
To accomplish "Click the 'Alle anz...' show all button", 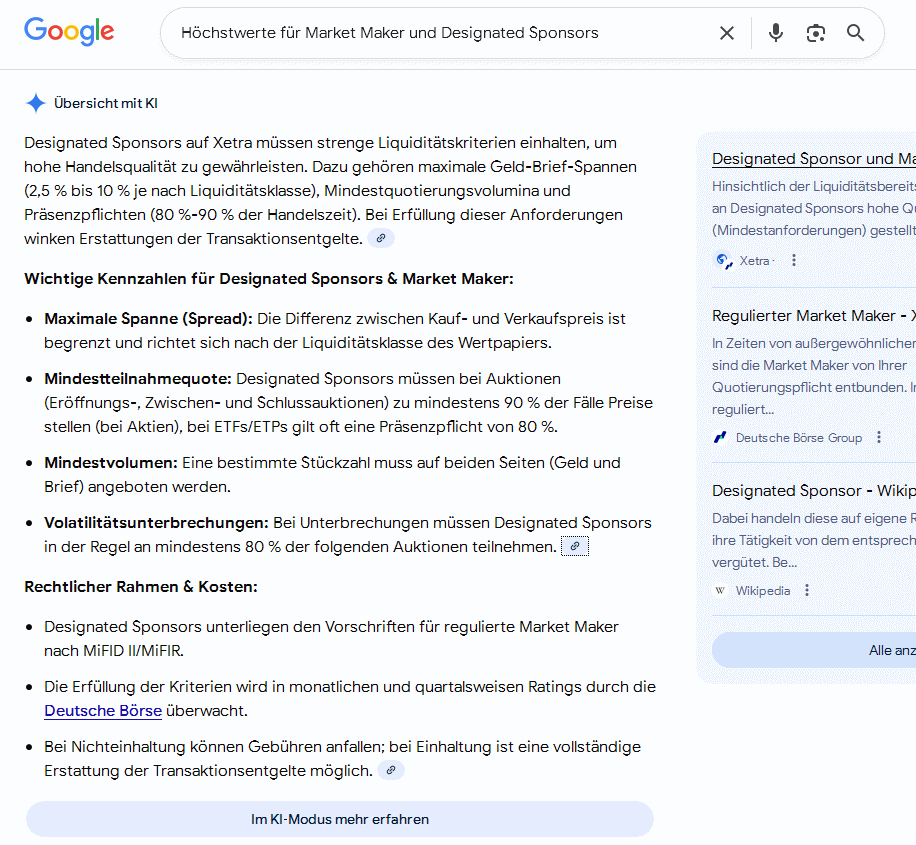I will click(814, 650).
